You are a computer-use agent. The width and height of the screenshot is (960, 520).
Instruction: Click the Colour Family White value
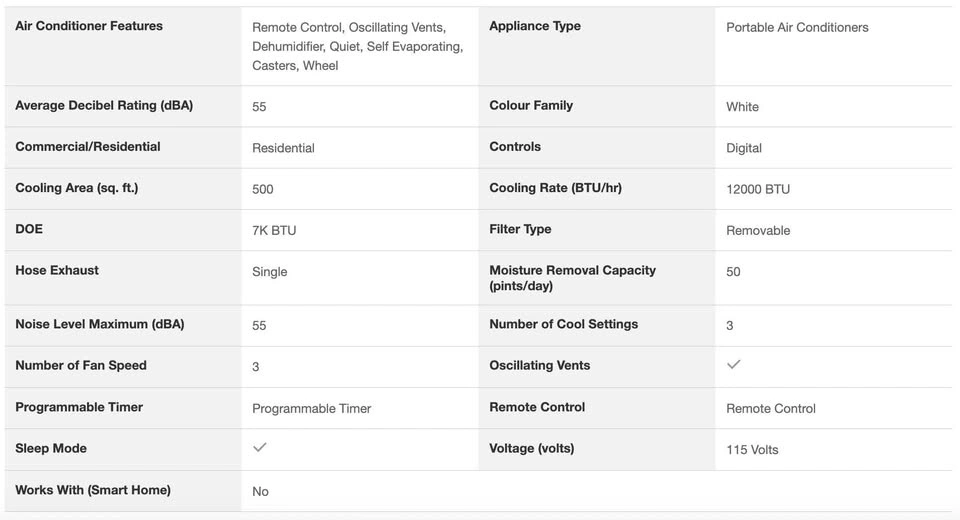(742, 106)
